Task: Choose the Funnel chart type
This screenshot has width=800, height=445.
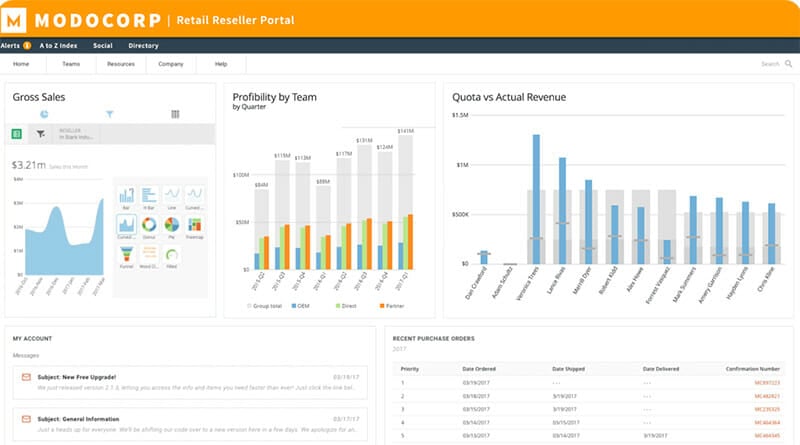Action: (126, 256)
